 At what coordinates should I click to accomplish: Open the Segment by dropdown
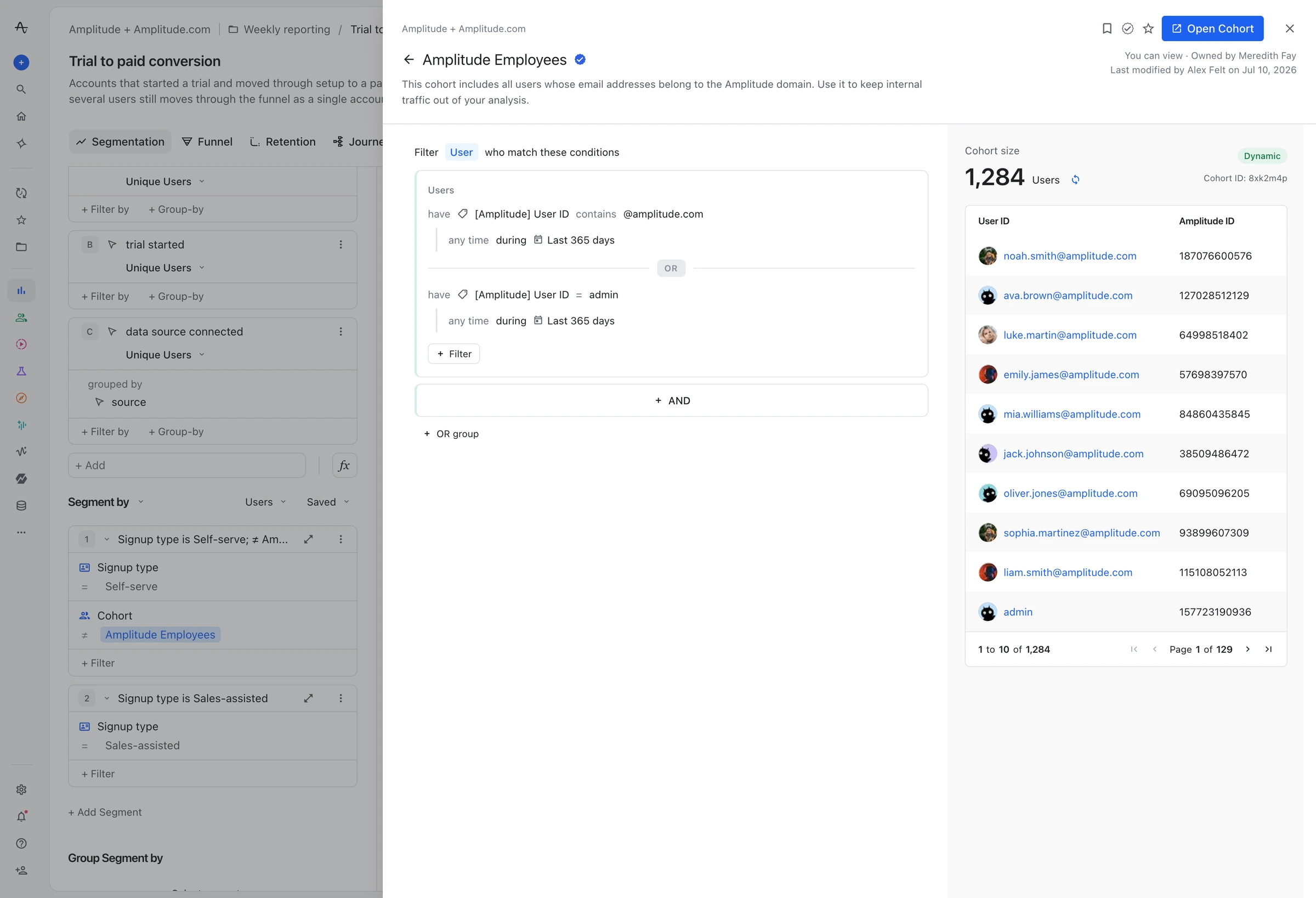106,502
